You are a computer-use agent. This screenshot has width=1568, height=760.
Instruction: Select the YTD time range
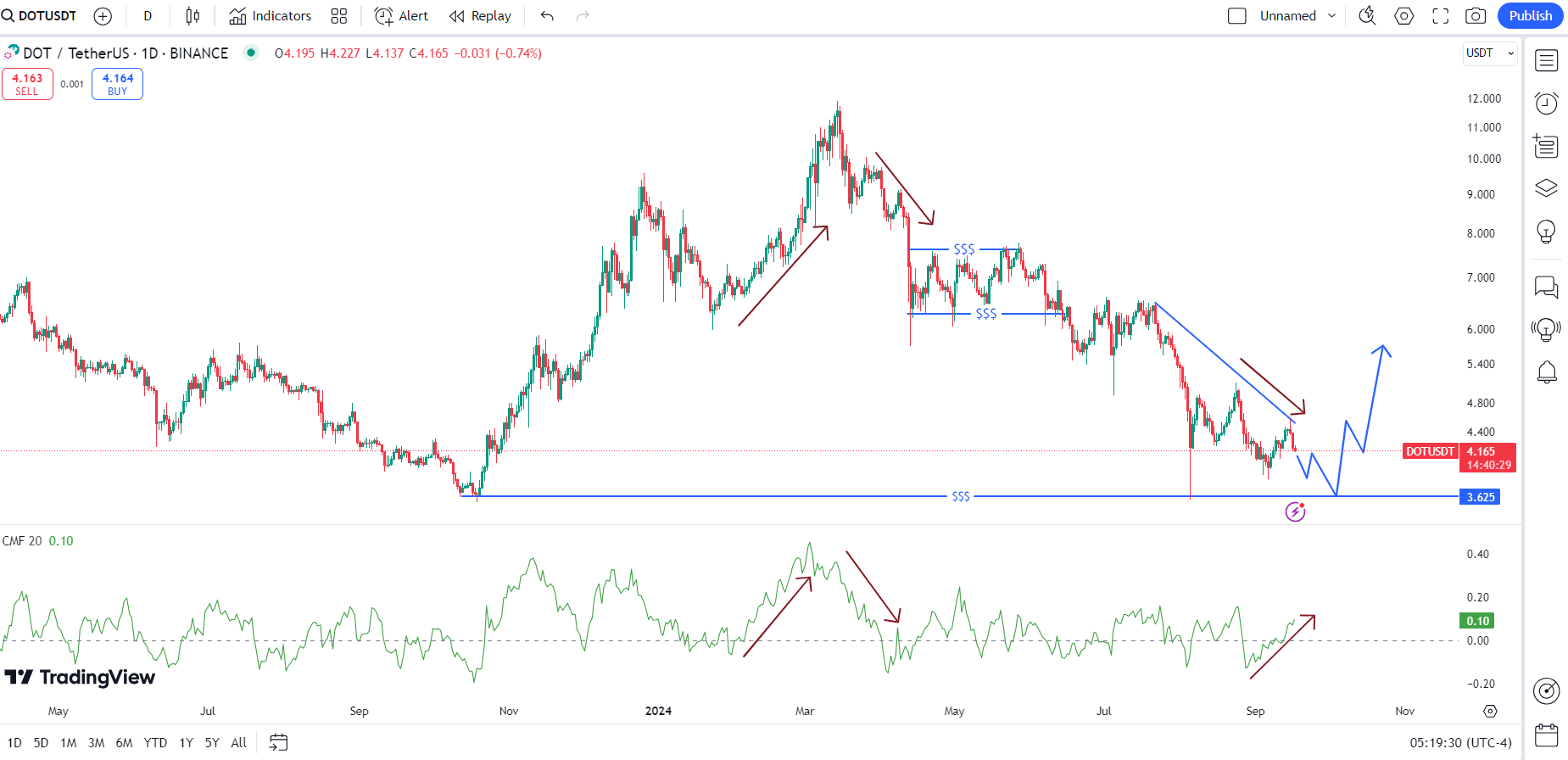[155, 742]
